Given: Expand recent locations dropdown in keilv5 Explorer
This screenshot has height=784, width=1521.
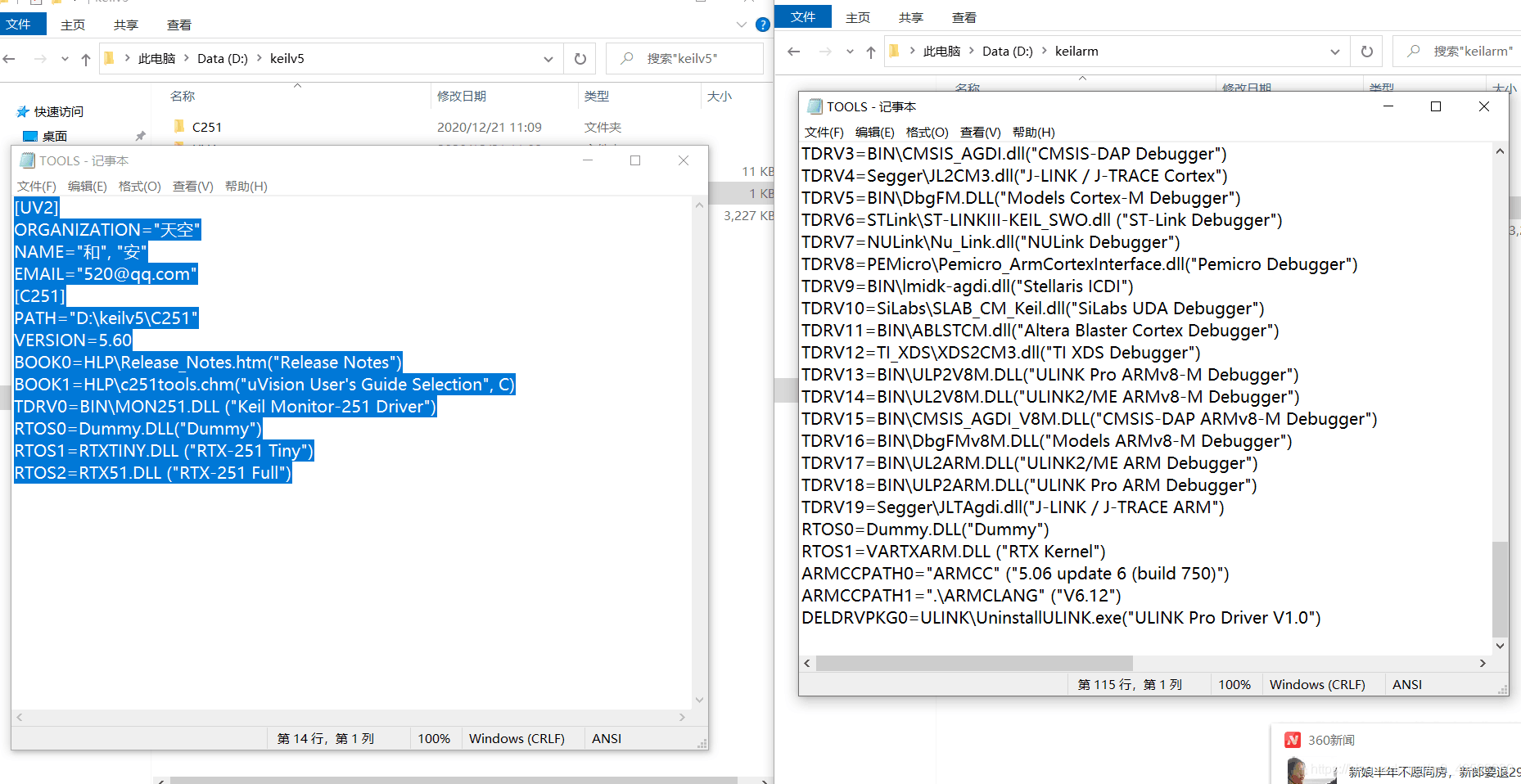Looking at the screenshot, I should point(65,59).
